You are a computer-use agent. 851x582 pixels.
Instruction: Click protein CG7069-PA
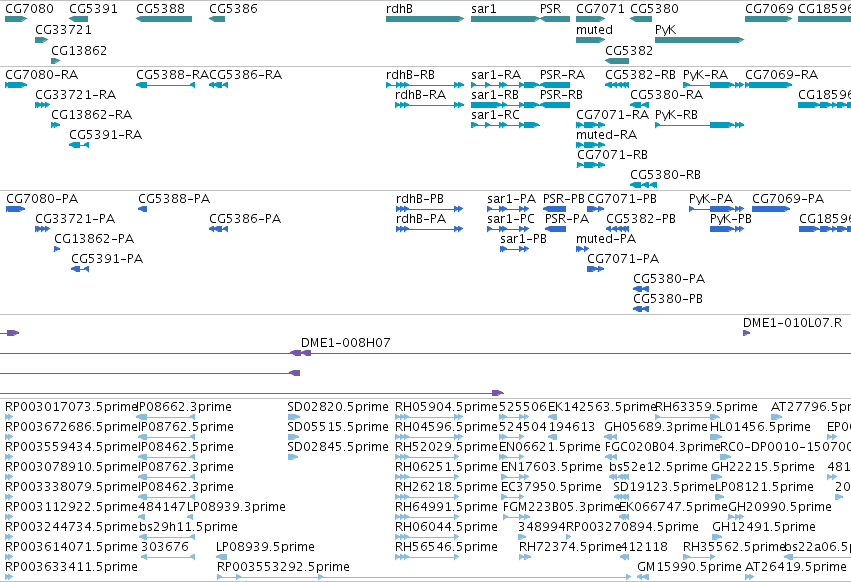(788, 199)
